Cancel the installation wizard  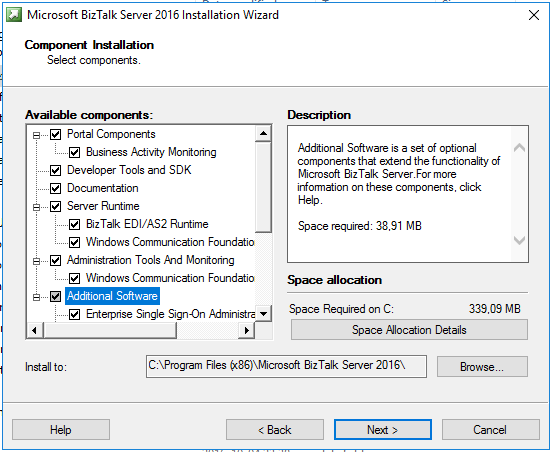click(x=491, y=430)
